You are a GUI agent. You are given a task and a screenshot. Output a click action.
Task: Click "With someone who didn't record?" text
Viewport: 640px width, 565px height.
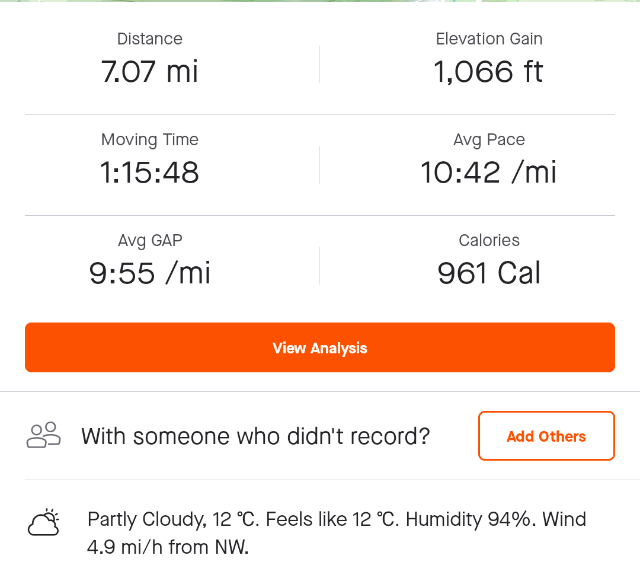[256, 436]
